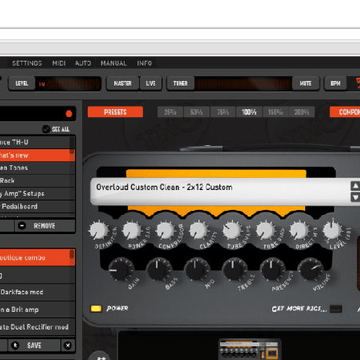Set interface zoom to 150%

(x=275, y=112)
